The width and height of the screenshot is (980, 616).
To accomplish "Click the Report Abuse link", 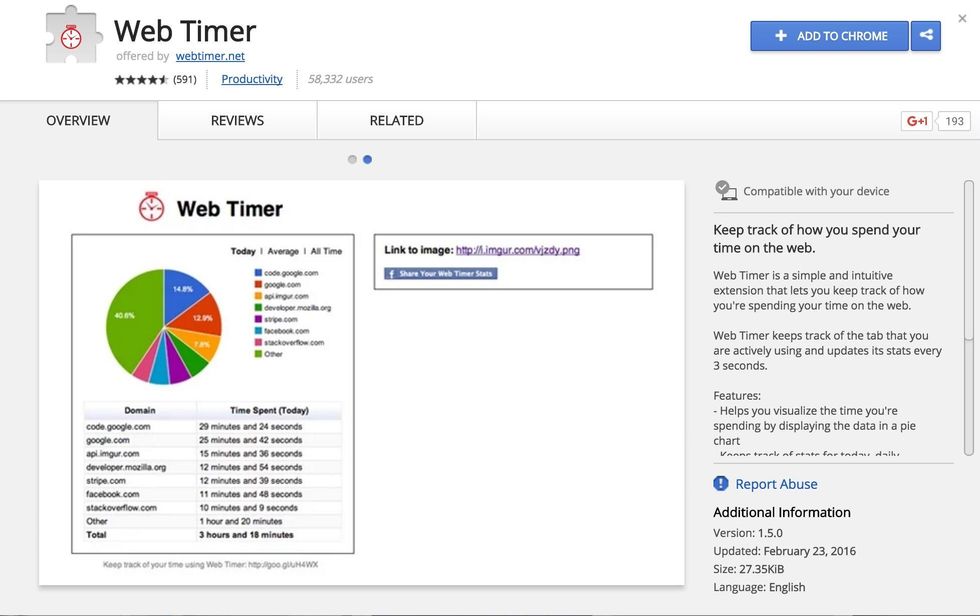I will (x=776, y=484).
